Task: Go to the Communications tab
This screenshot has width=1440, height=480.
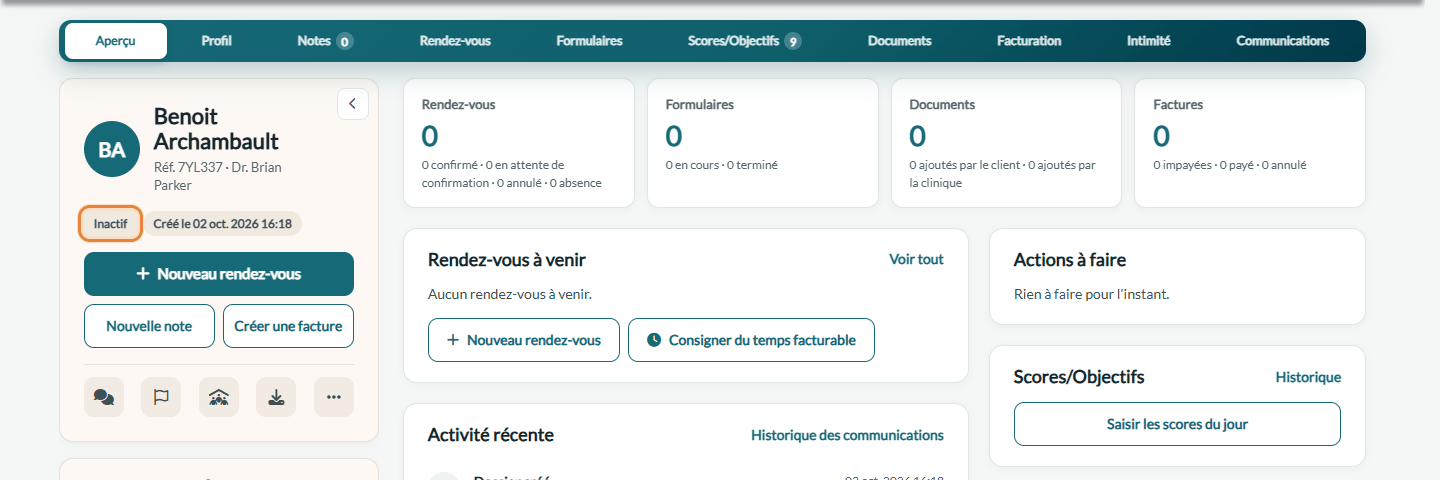Action: [1283, 41]
